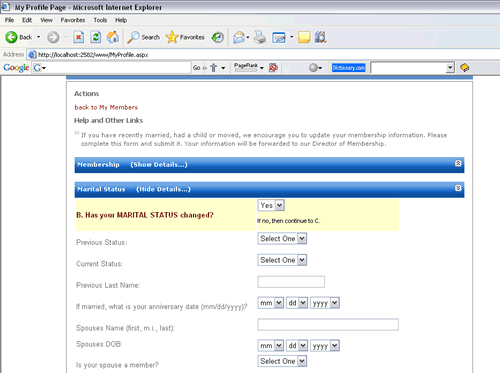Open the Dictionary.com search box dropdown
500x373 pixels.
(450, 68)
